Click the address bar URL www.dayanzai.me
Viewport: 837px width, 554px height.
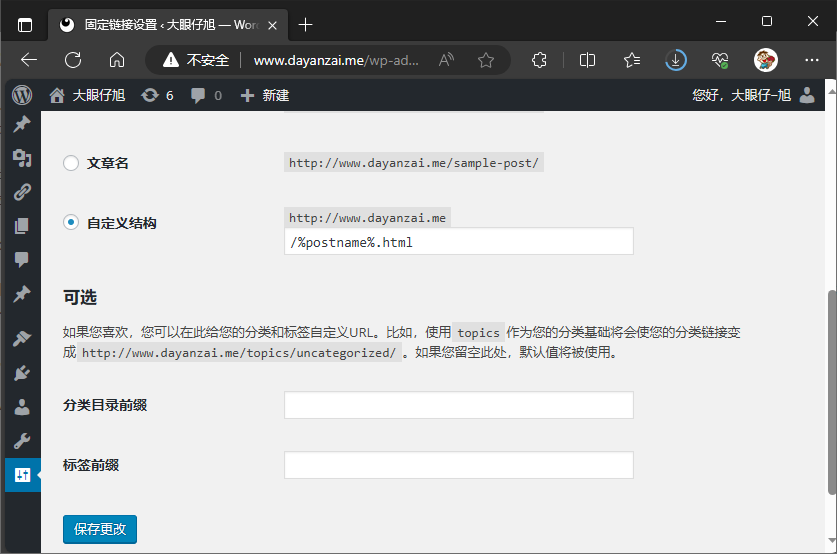click(336, 60)
